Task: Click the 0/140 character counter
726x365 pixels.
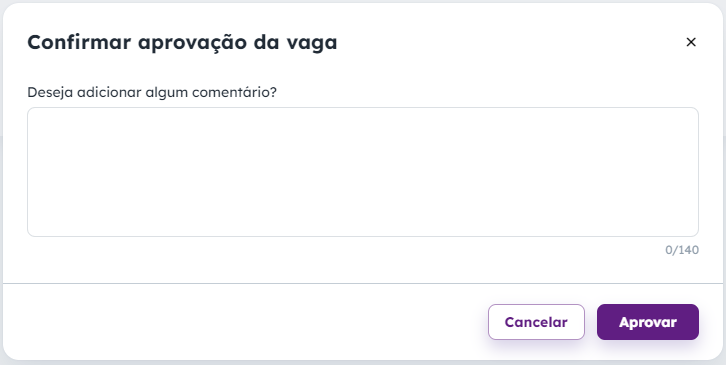Action: coord(682,250)
